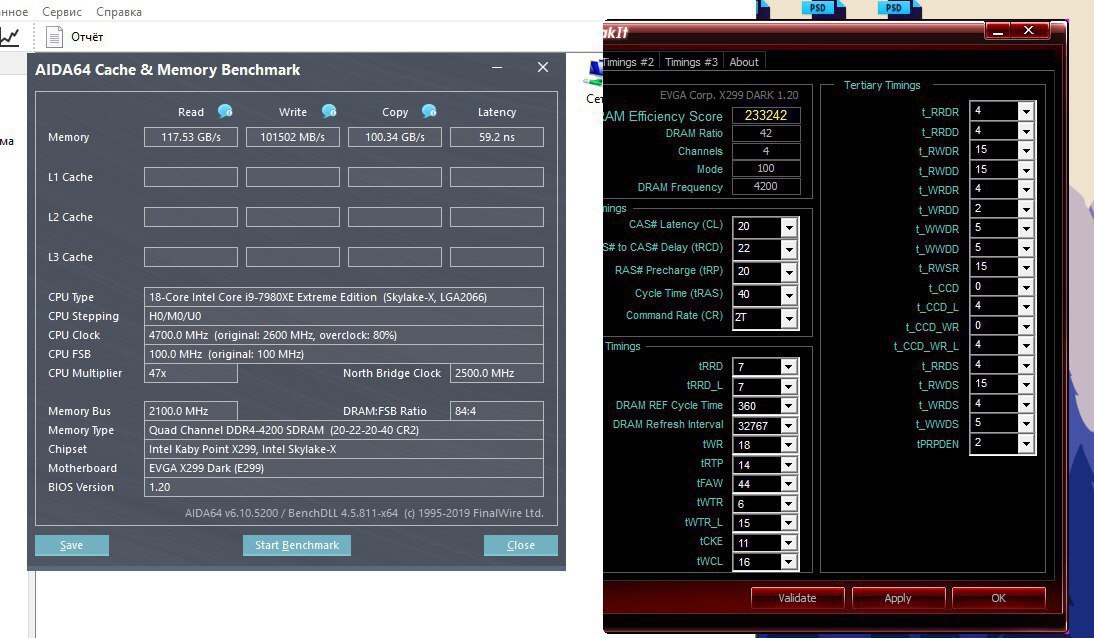Click the DRAM Ratio 42 field
The image size is (1094, 638).
click(765, 133)
